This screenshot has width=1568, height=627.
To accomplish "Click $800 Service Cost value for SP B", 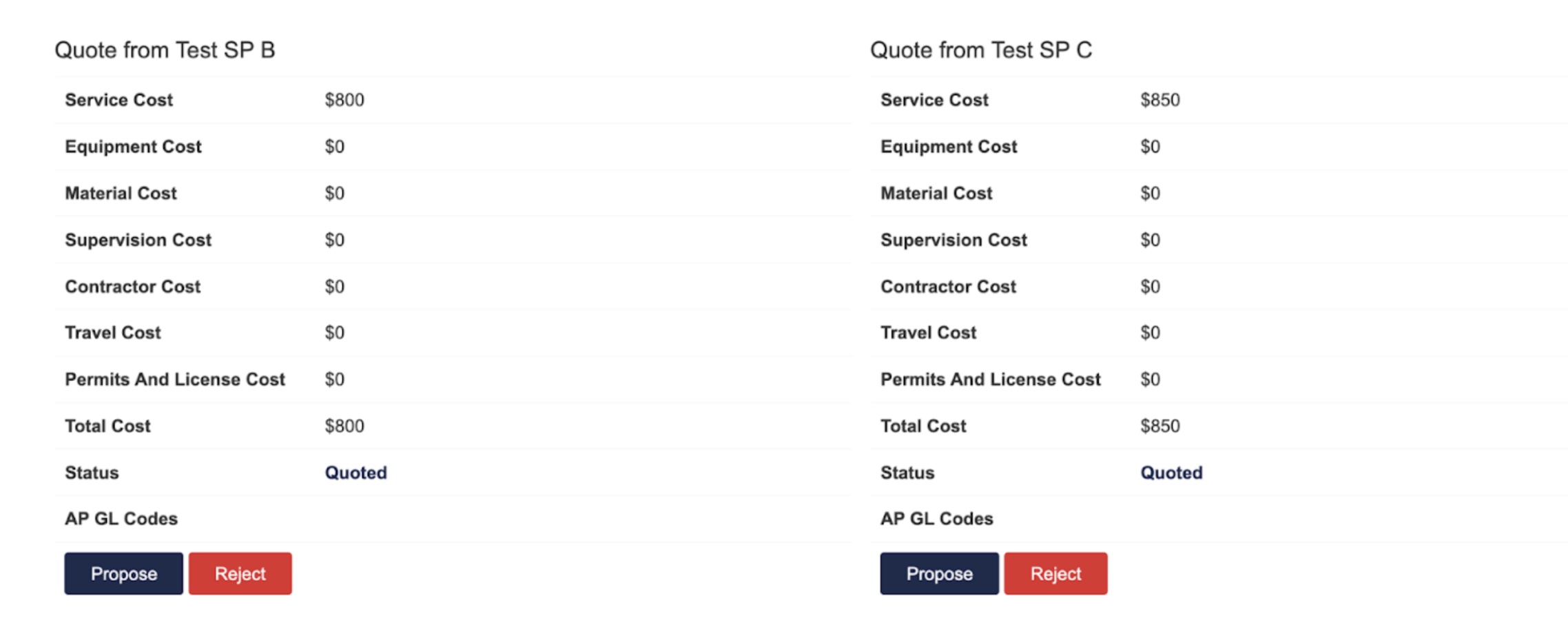I will coord(344,100).
